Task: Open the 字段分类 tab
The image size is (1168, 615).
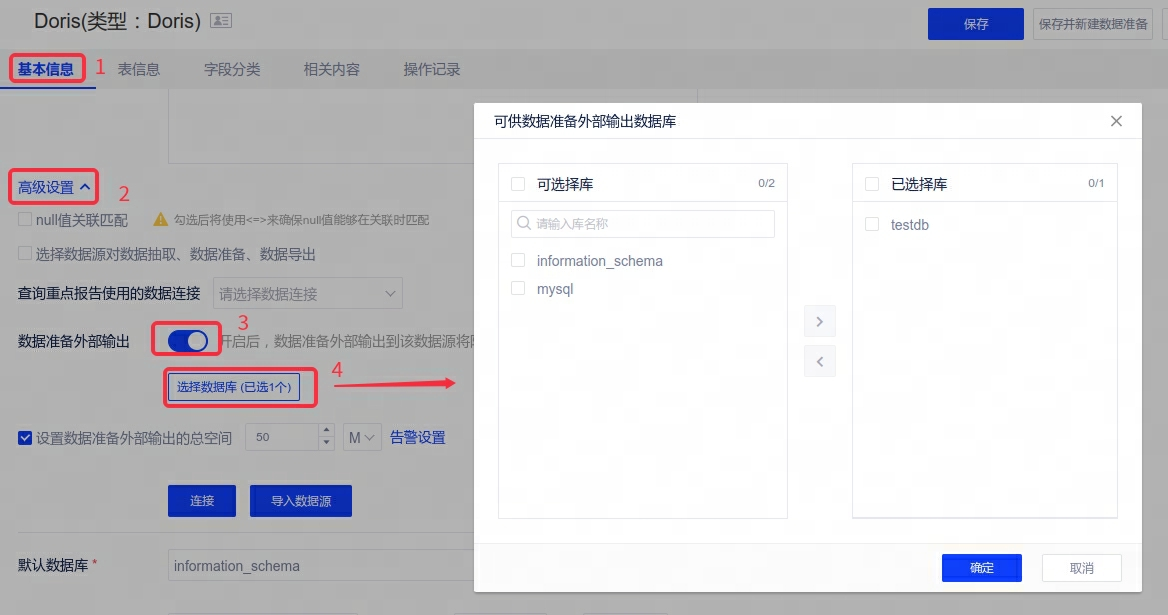Action: [232, 69]
